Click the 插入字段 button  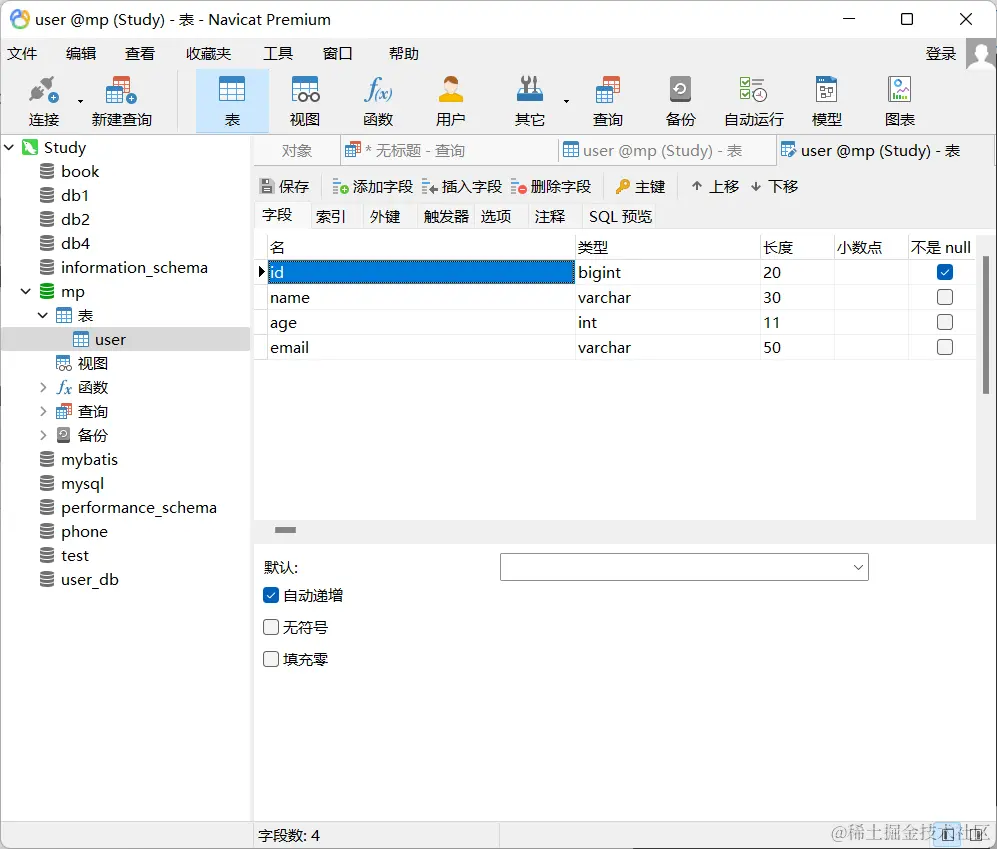click(x=462, y=186)
